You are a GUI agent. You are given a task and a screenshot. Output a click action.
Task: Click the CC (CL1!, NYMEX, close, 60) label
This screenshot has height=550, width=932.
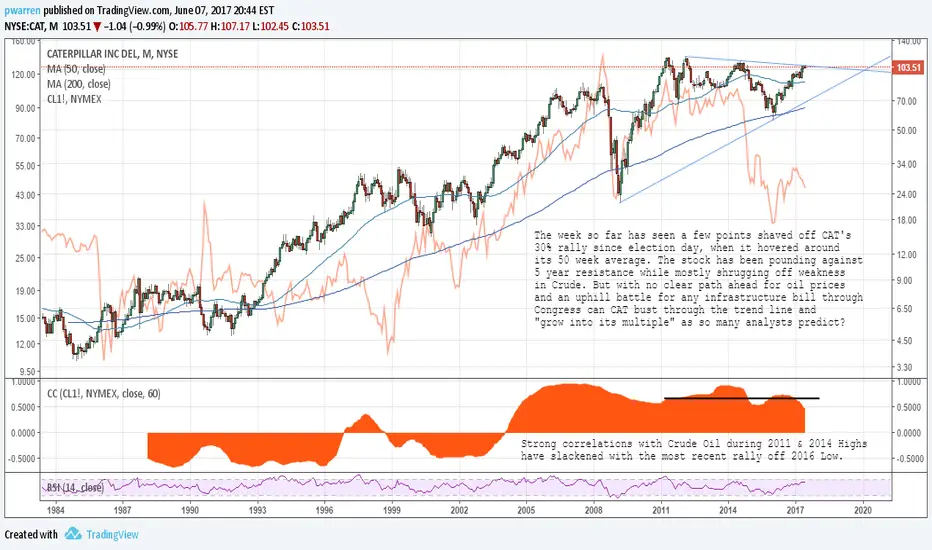pos(103,394)
